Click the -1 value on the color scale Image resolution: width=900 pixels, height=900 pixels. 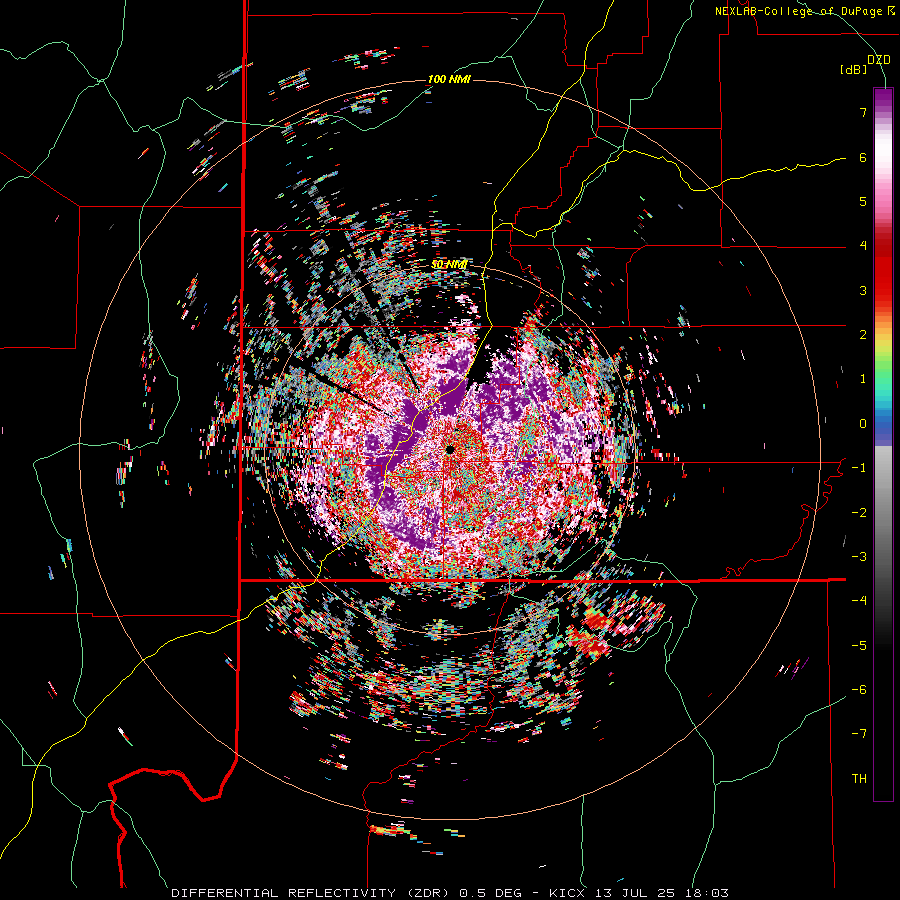click(859, 468)
